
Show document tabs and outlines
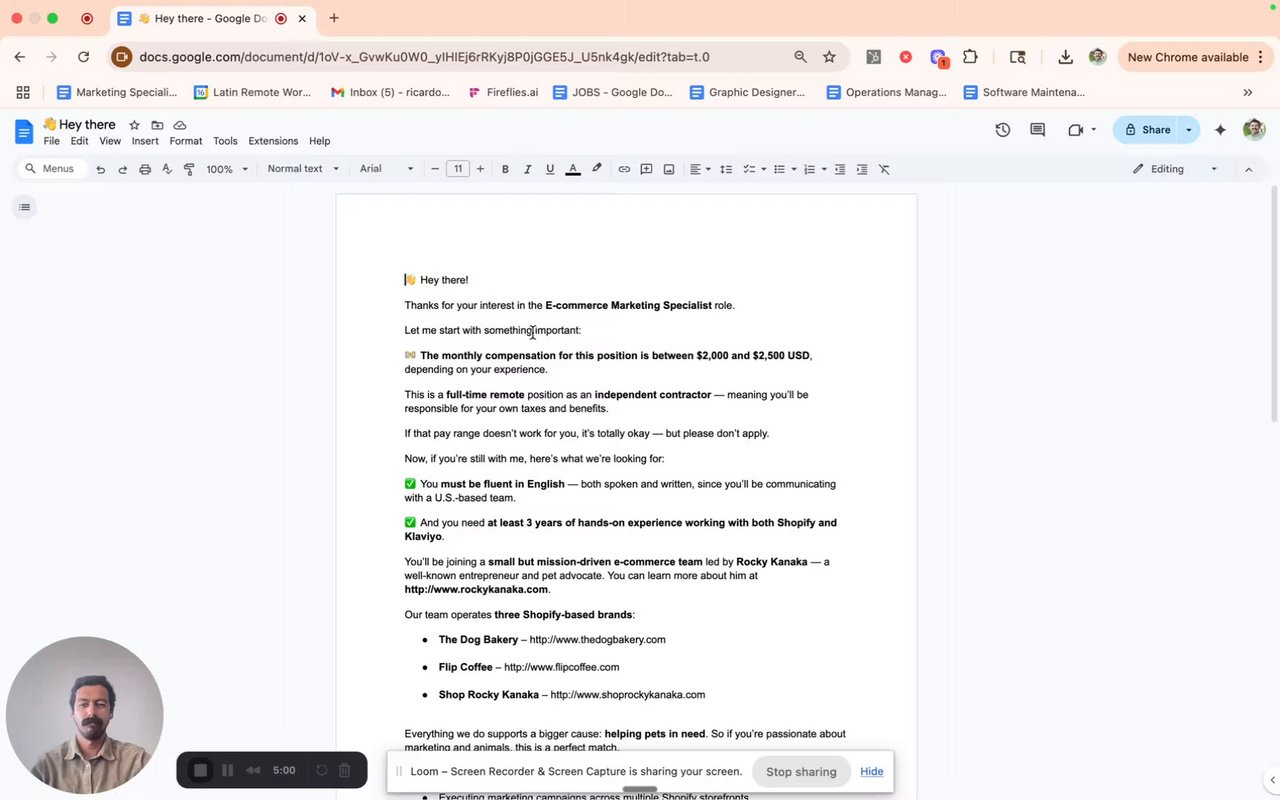[25, 207]
